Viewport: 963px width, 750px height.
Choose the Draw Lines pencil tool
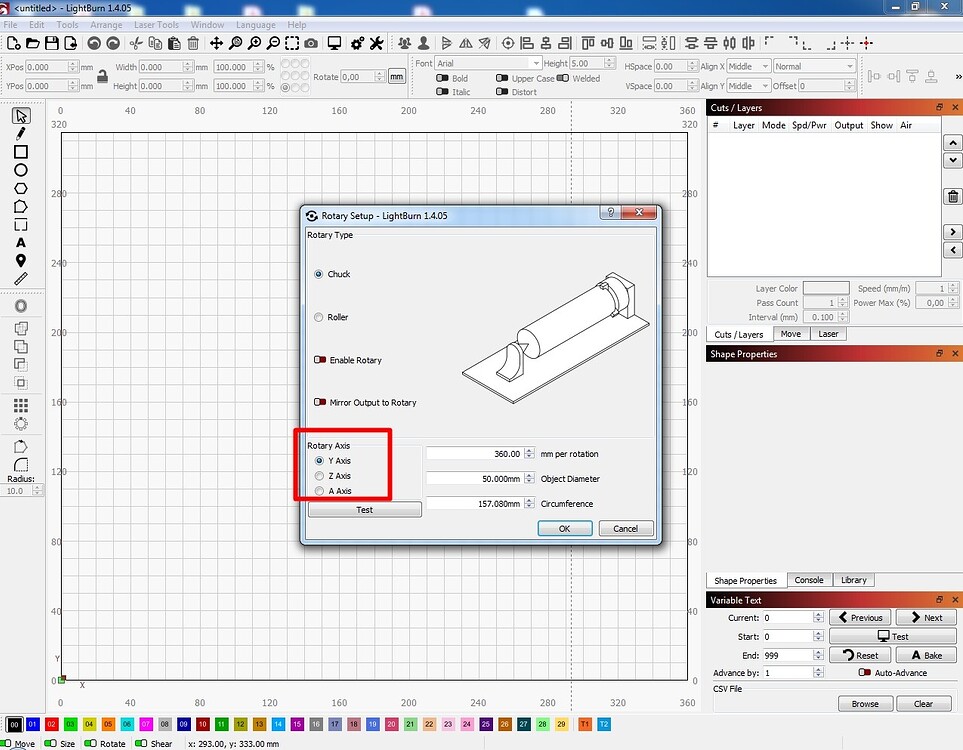(x=21, y=133)
